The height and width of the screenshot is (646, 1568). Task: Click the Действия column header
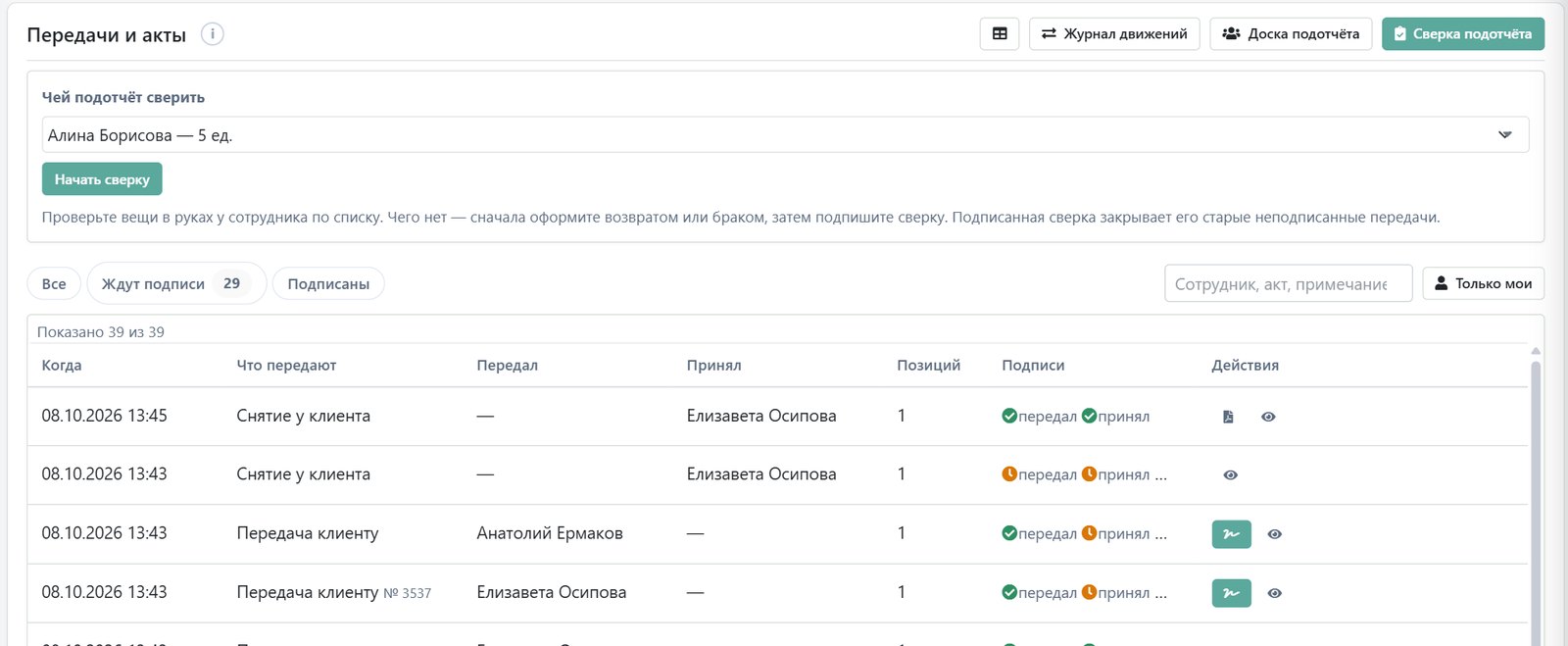pyautogui.click(x=1245, y=366)
